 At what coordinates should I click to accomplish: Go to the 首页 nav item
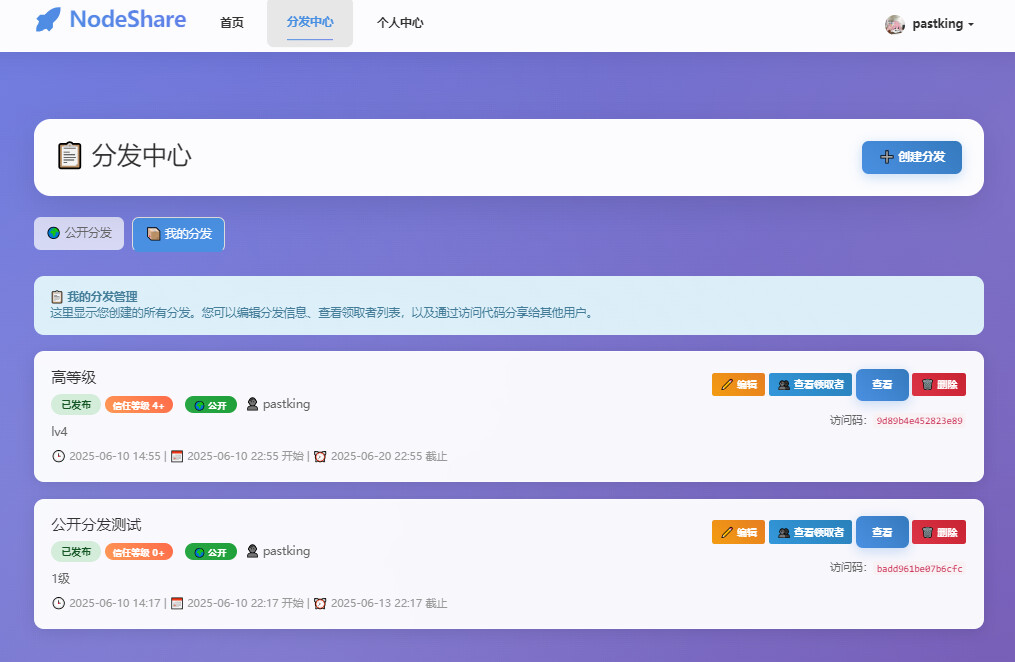[232, 23]
